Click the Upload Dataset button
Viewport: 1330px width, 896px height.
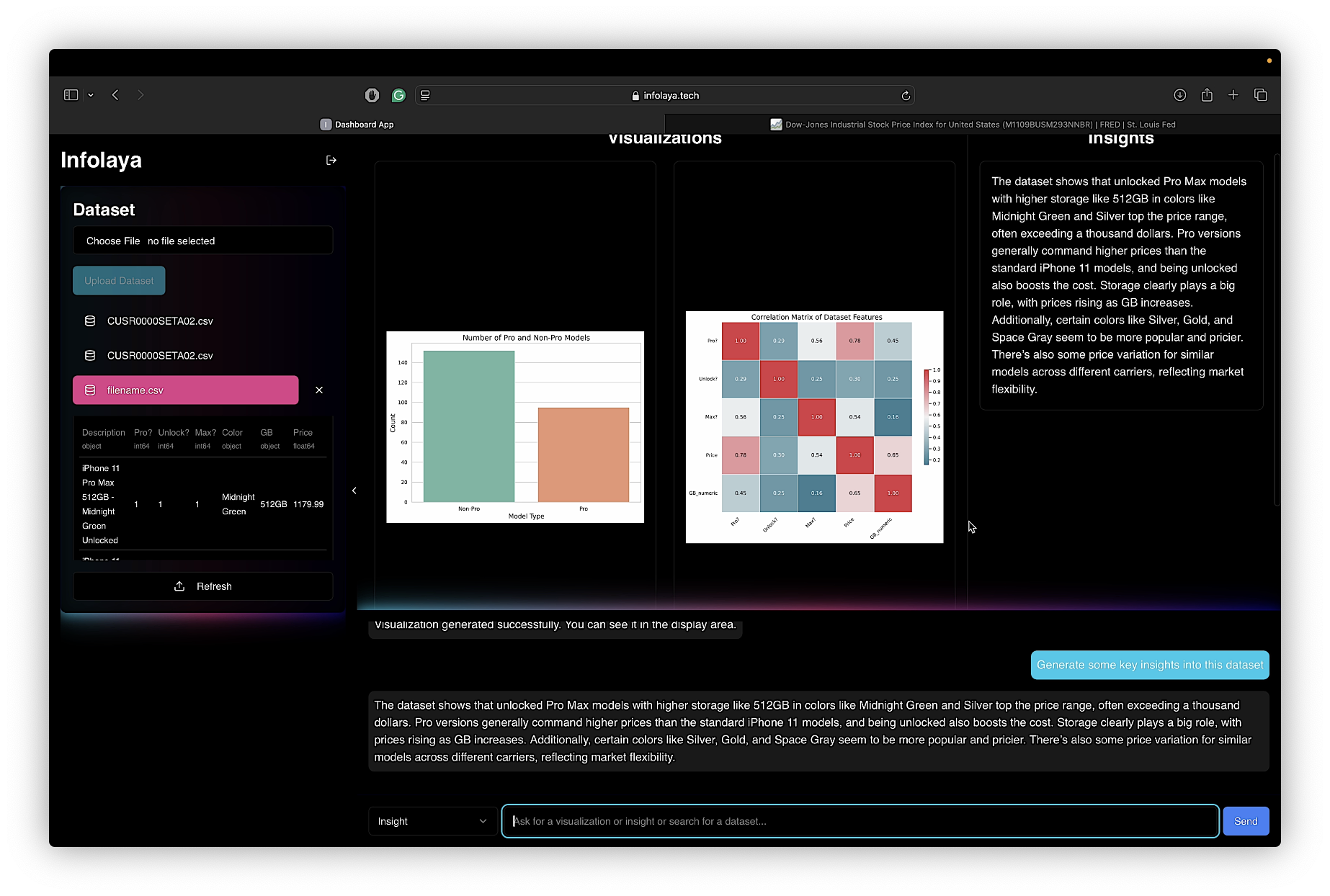pos(118,280)
